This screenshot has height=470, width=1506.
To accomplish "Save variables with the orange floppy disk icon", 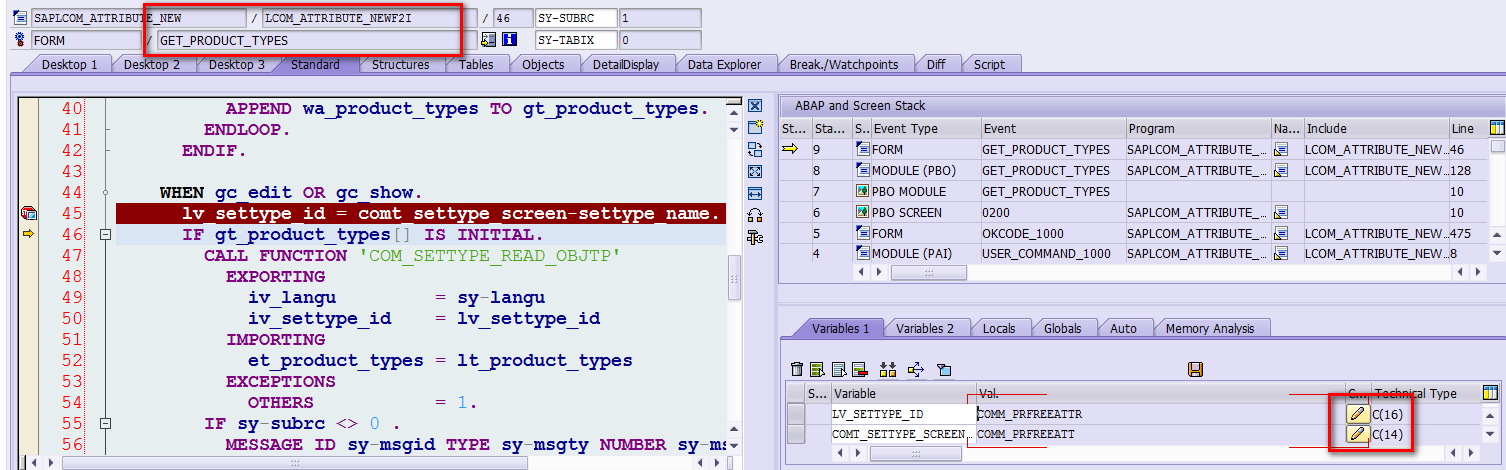I will coord(1194,370).
